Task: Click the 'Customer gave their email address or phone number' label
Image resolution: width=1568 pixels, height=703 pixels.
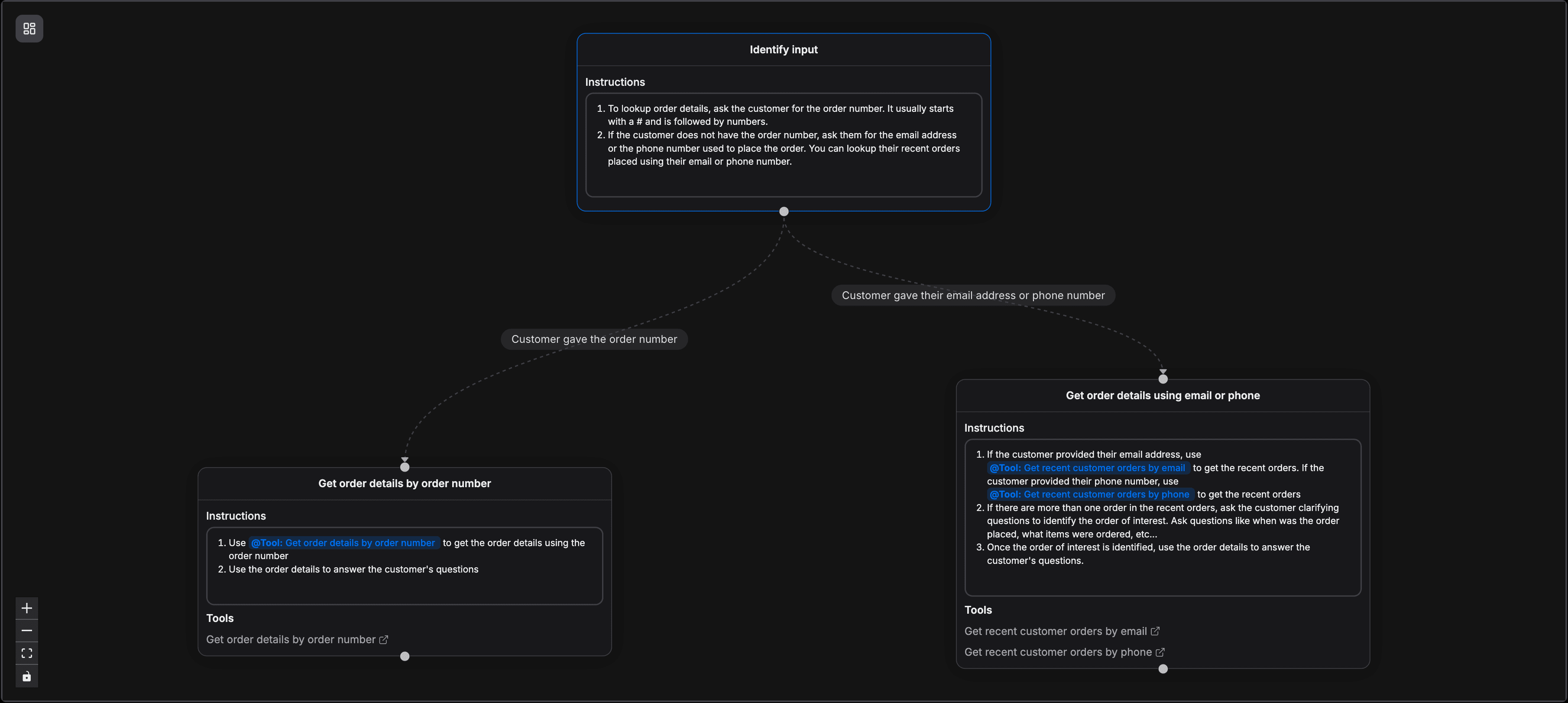Action: tap(973, 295)
